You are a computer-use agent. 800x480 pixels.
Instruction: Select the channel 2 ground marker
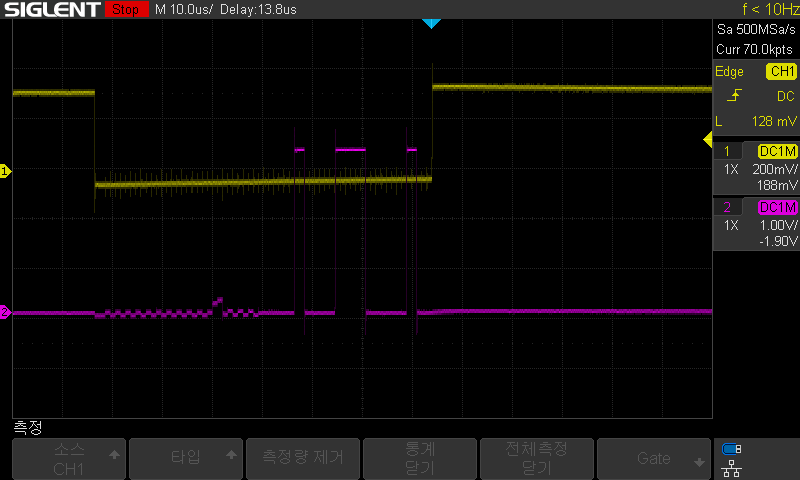click(5, 312)
